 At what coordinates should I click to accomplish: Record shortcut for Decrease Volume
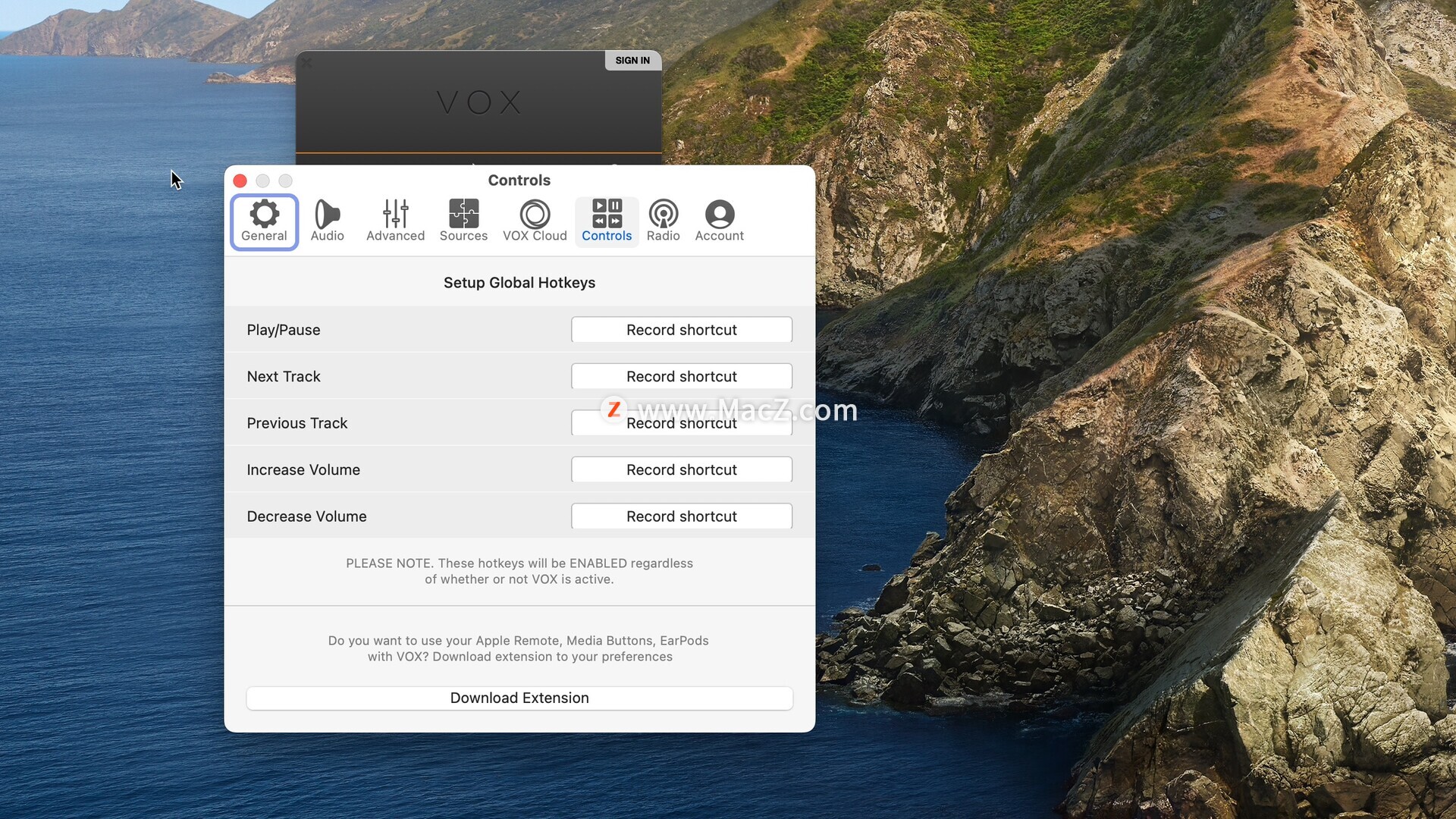tap(682, 516)
